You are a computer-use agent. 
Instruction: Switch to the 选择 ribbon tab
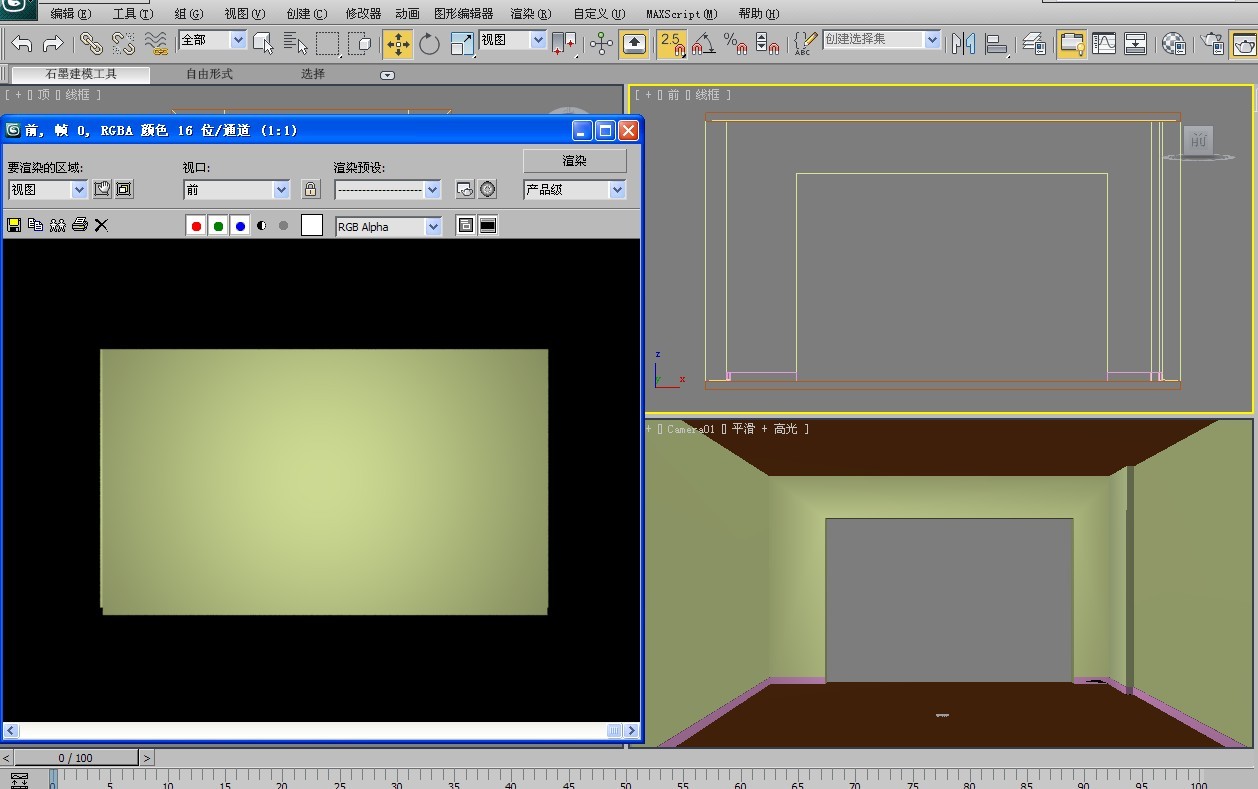point(313,74)
